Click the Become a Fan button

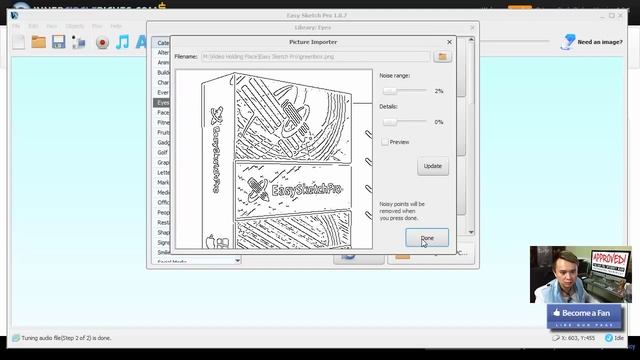(584, 317)
